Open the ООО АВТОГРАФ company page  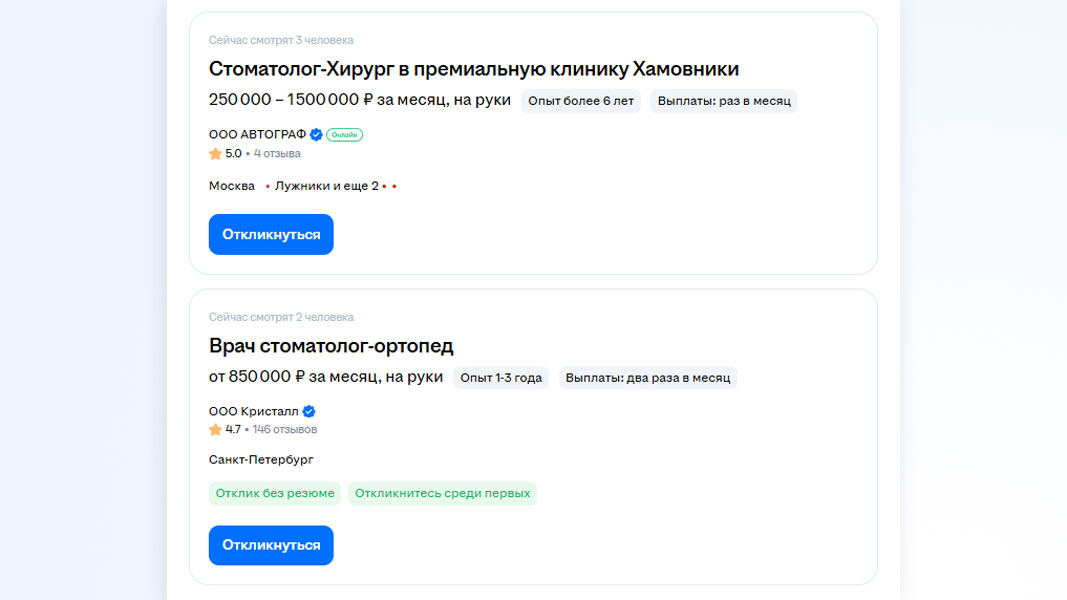tap(257, 134)
